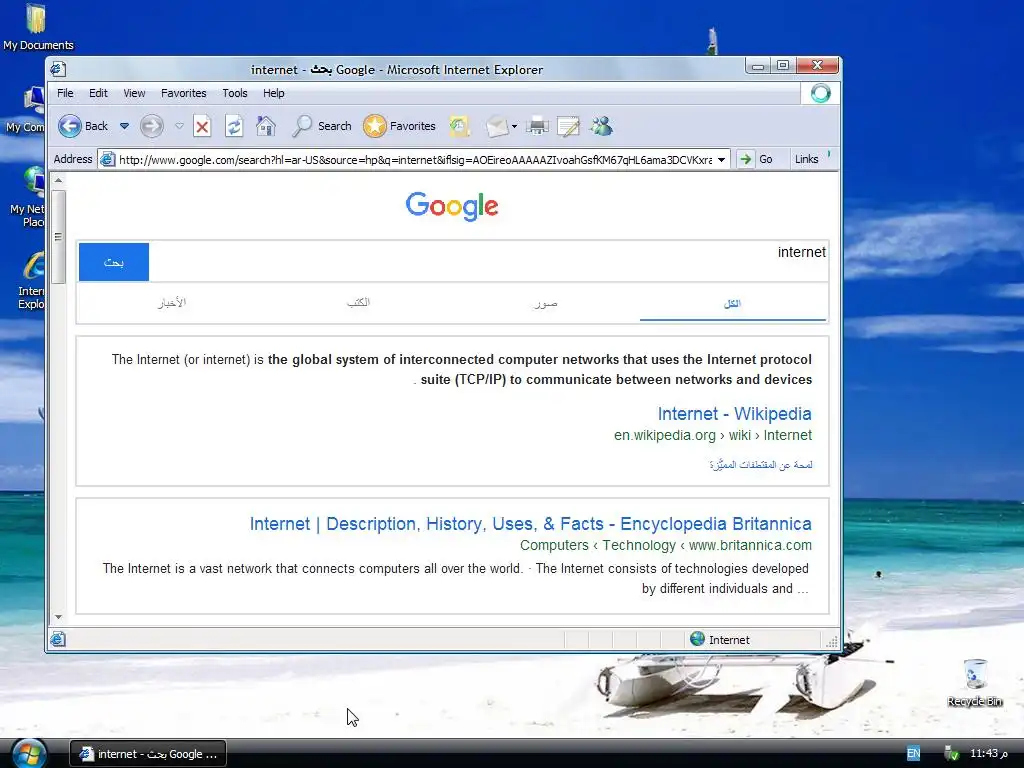
Task: Click the featured snippets info link
Action: [761, 465]
